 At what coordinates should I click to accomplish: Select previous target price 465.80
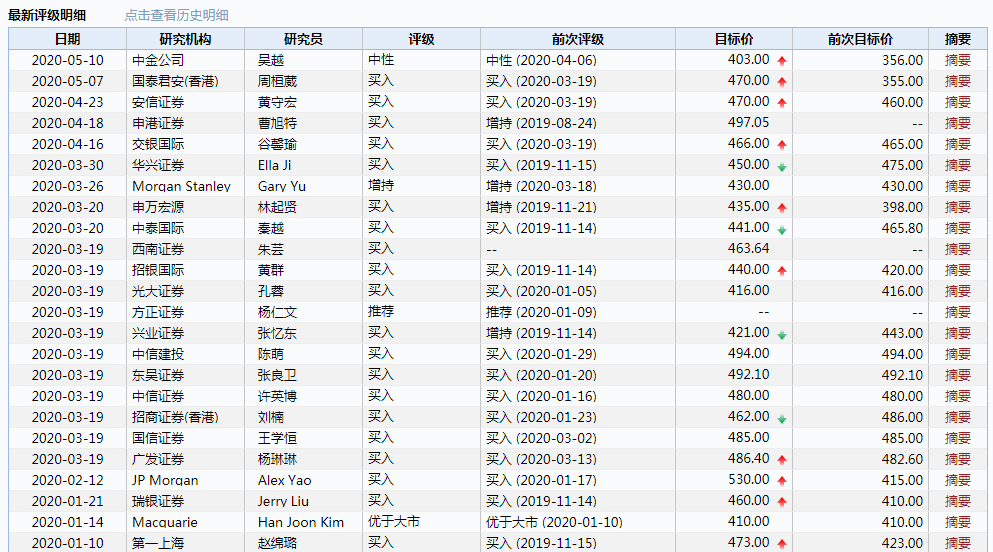902,228
